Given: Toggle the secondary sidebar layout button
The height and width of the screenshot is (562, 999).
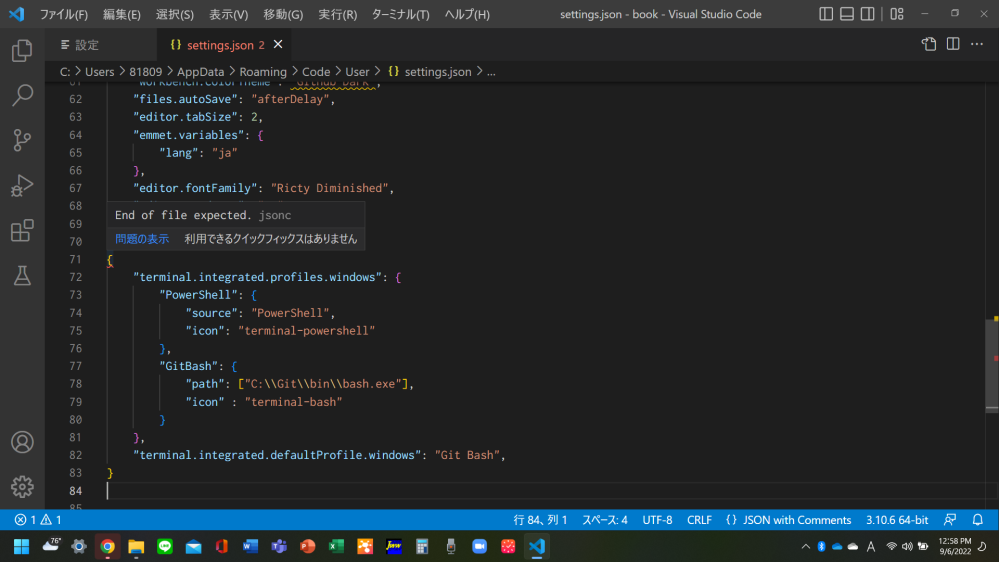Looking at the screenshot, I should click(x=869, y=14).
